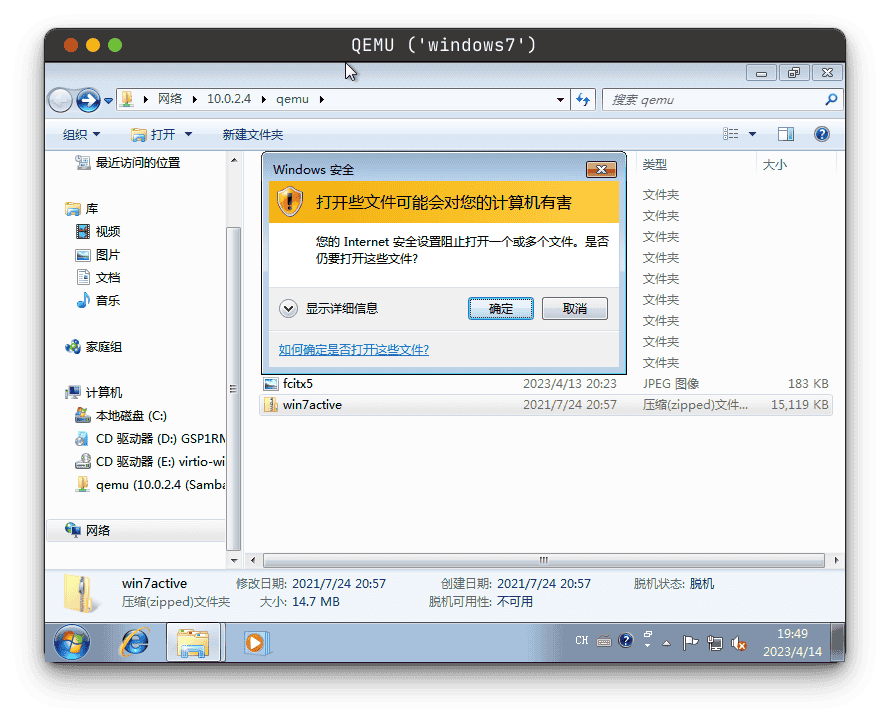Open recent pages dropdown next to Forward
This screenshot has height=723, width=890.
click(108, 101)
